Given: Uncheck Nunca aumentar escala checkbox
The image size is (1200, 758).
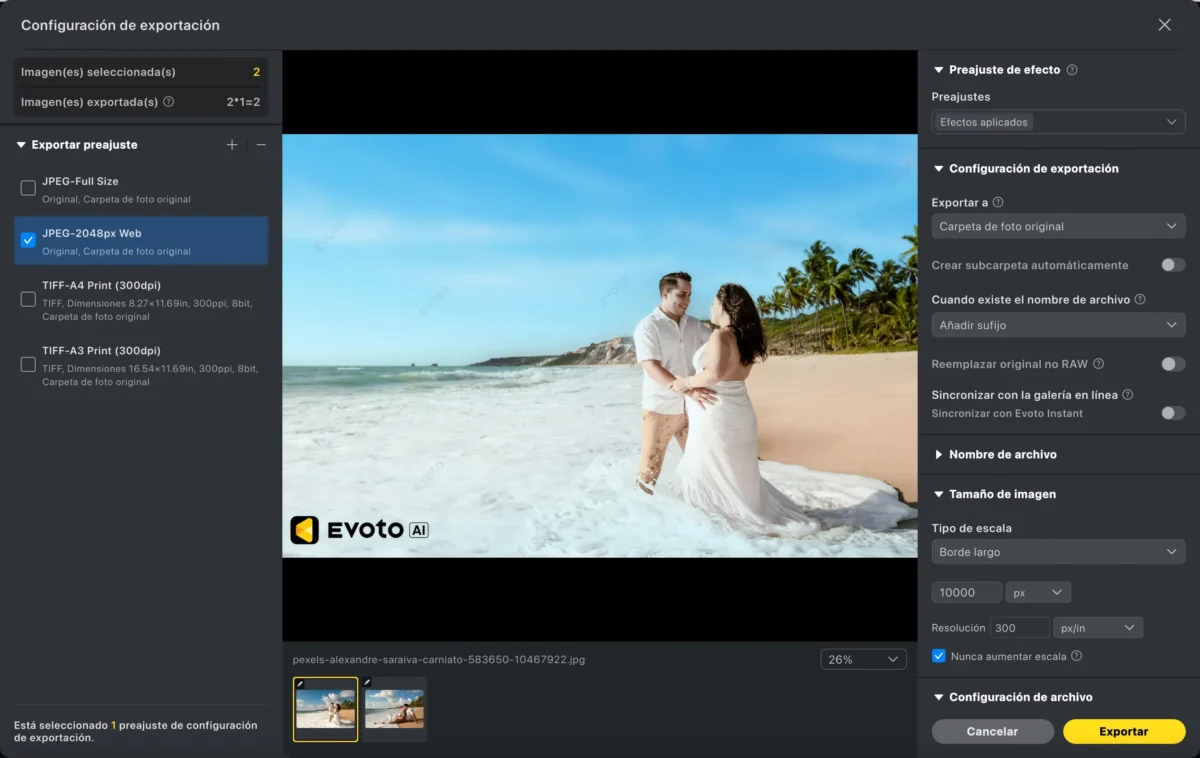Looking at the screenshot, I should pos(938,656).
